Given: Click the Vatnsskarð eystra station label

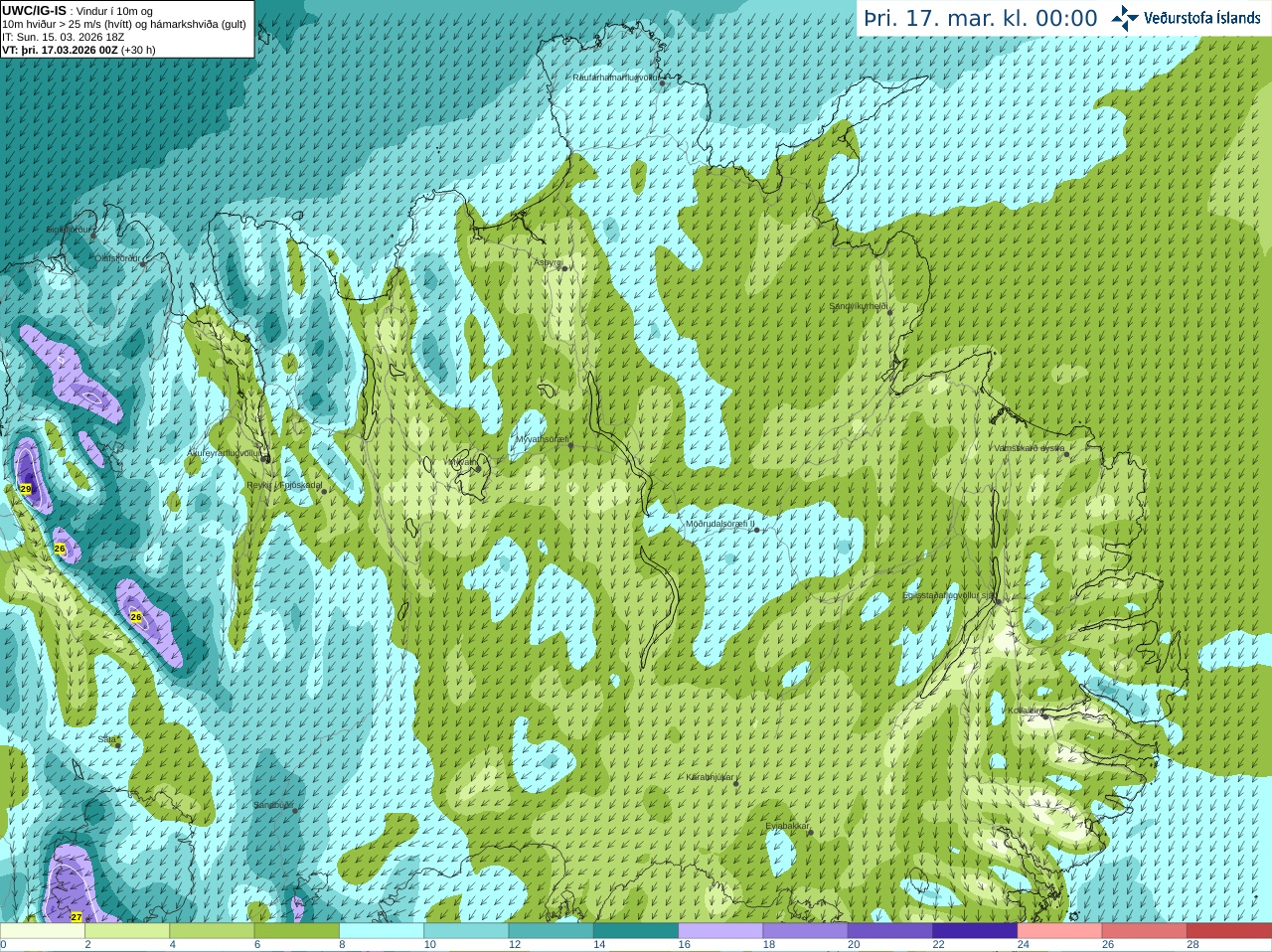Looking at the screenshot, I should click(1030, 448).
